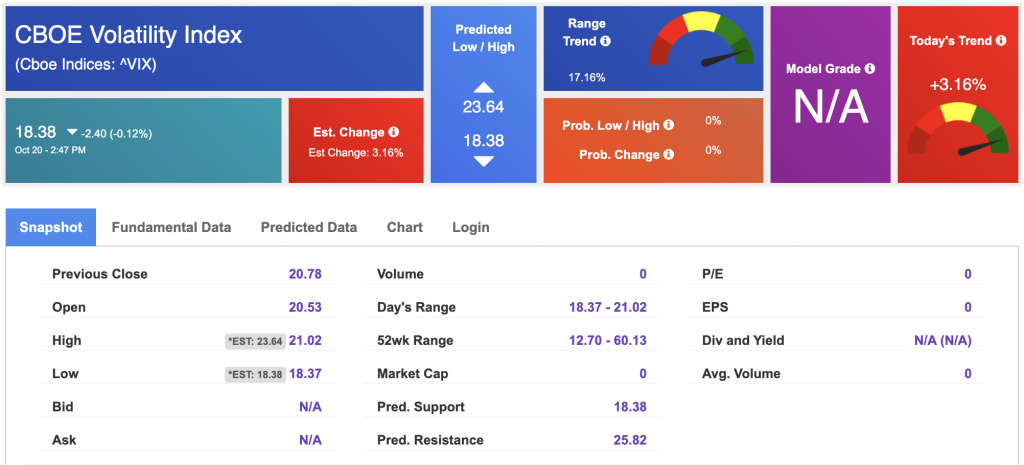Switch to the Snapshot tab

(51, 227)
